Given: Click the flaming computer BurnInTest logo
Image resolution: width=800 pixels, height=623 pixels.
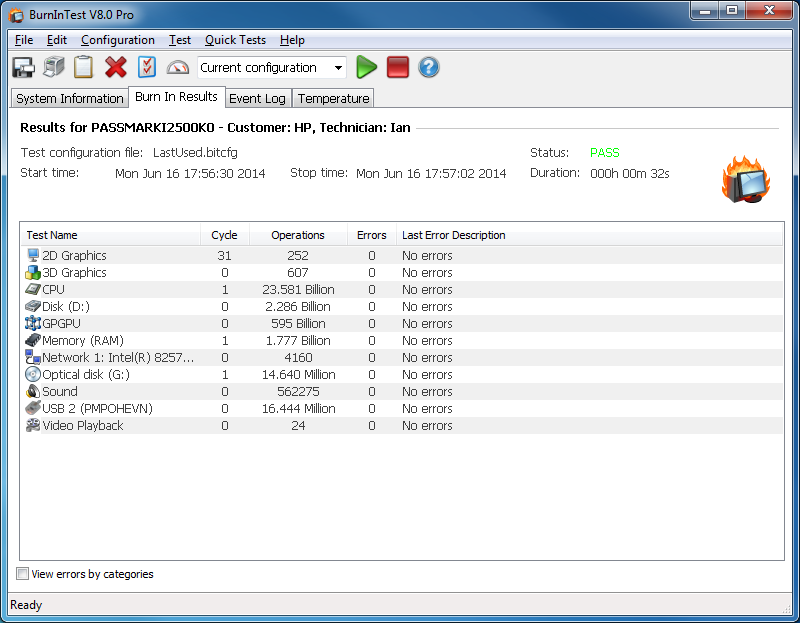Looking at the screenshot, I should pos(746,180).
